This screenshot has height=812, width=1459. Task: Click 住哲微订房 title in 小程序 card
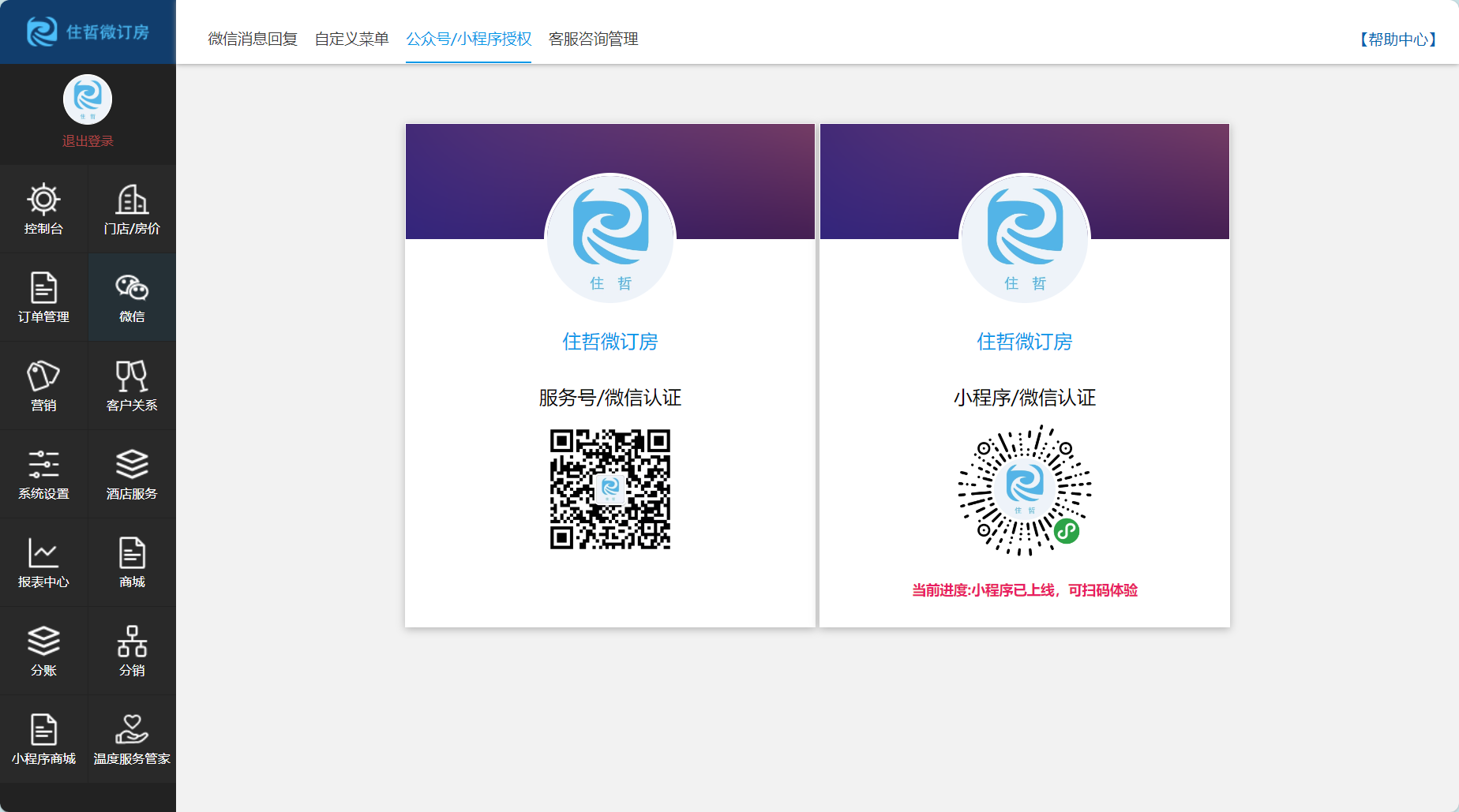point(1025,342)
